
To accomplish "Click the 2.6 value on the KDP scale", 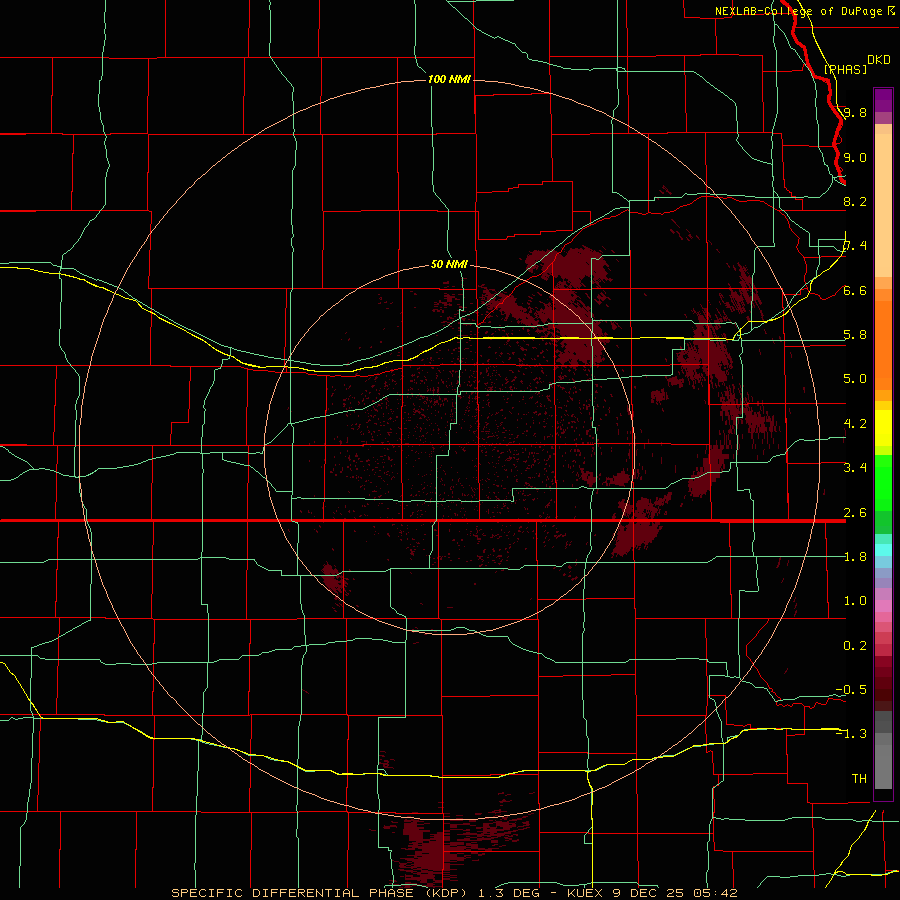I will pyautogui.click(x=855, y=513).
